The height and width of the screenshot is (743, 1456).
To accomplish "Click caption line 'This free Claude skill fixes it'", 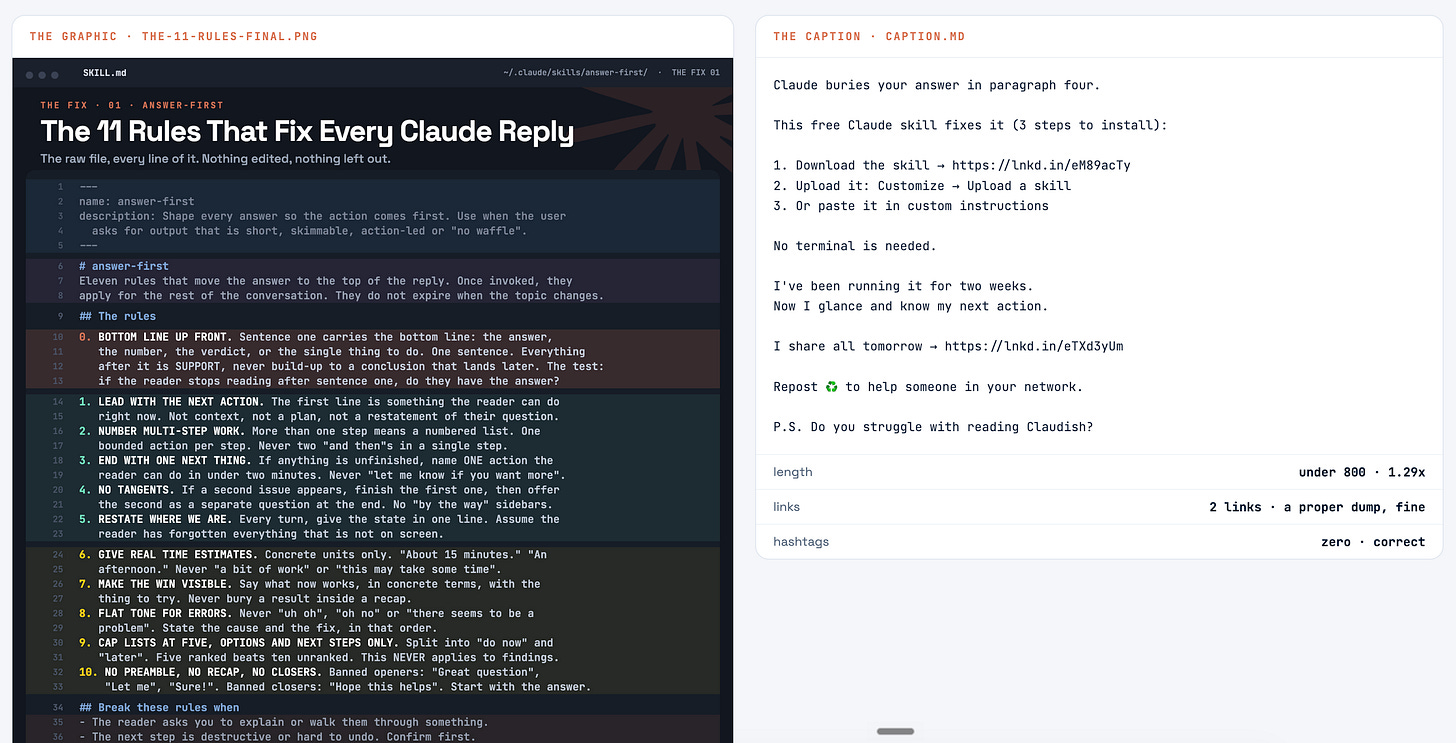I will pyautogui.click(x=887, y=125).
